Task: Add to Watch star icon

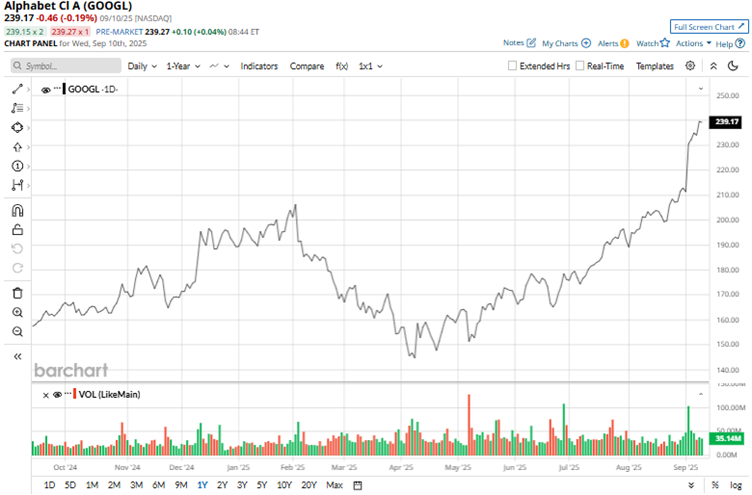Action: coord(665,43)
